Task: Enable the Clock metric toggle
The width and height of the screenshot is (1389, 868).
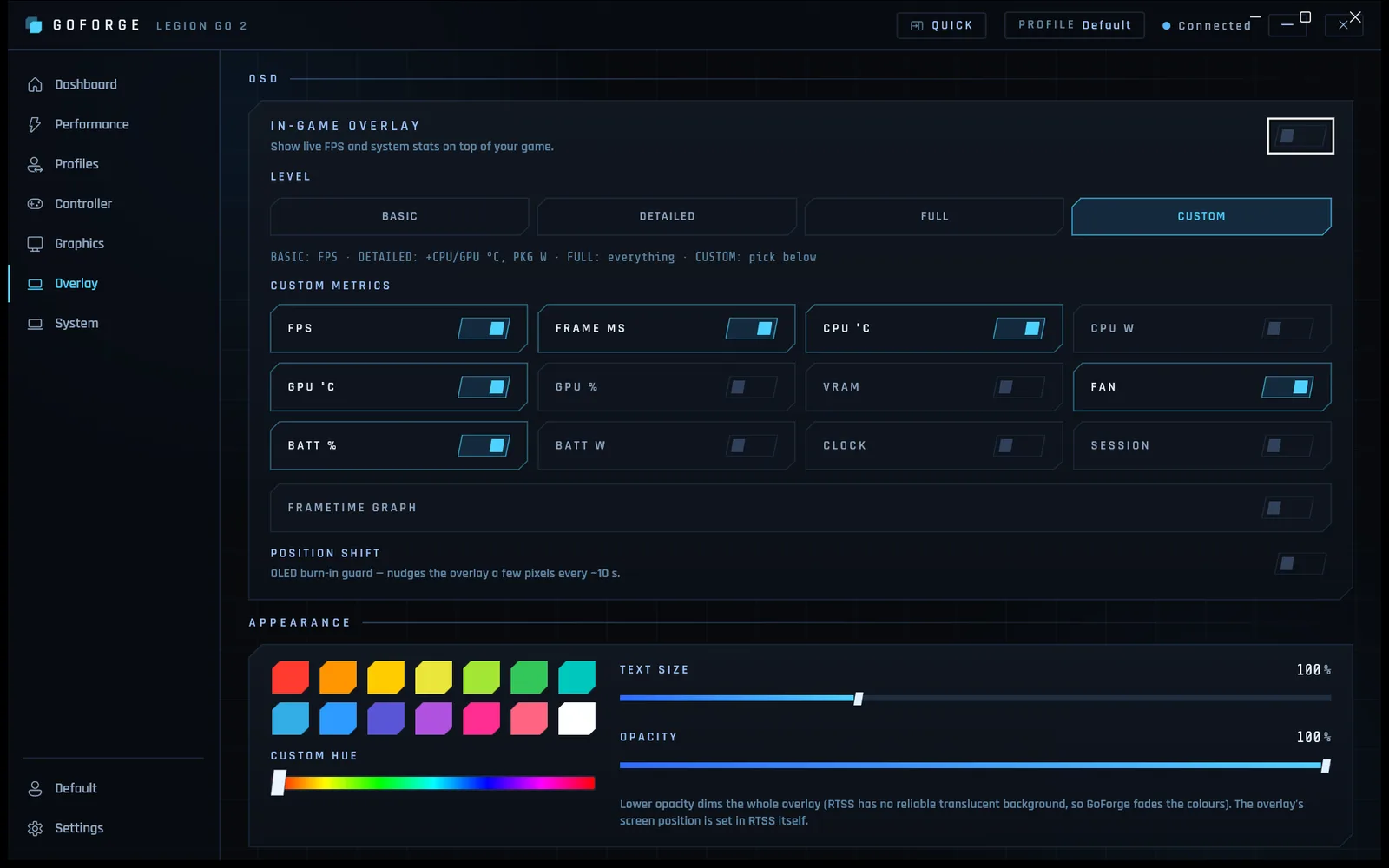Action: click(1019, 445)
